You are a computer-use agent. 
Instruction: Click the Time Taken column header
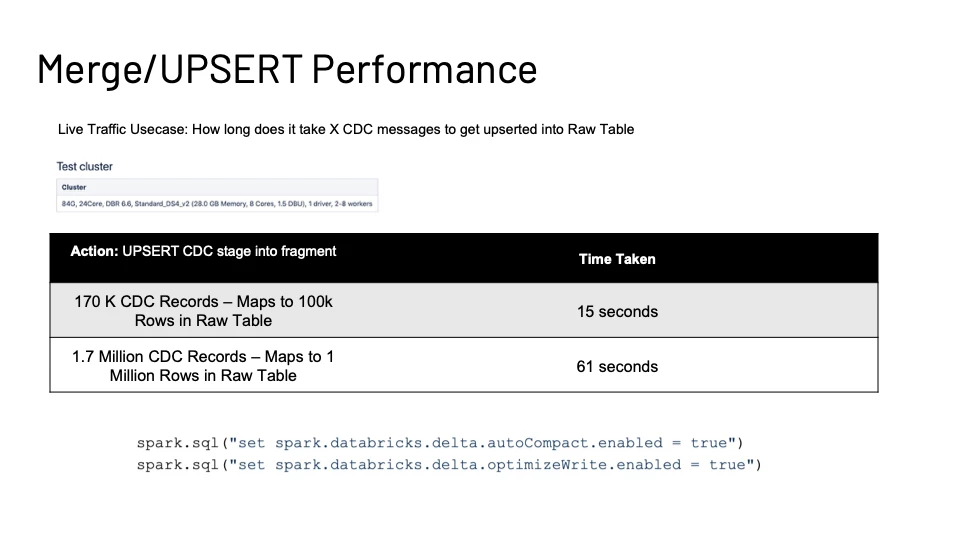pos(617,259)
